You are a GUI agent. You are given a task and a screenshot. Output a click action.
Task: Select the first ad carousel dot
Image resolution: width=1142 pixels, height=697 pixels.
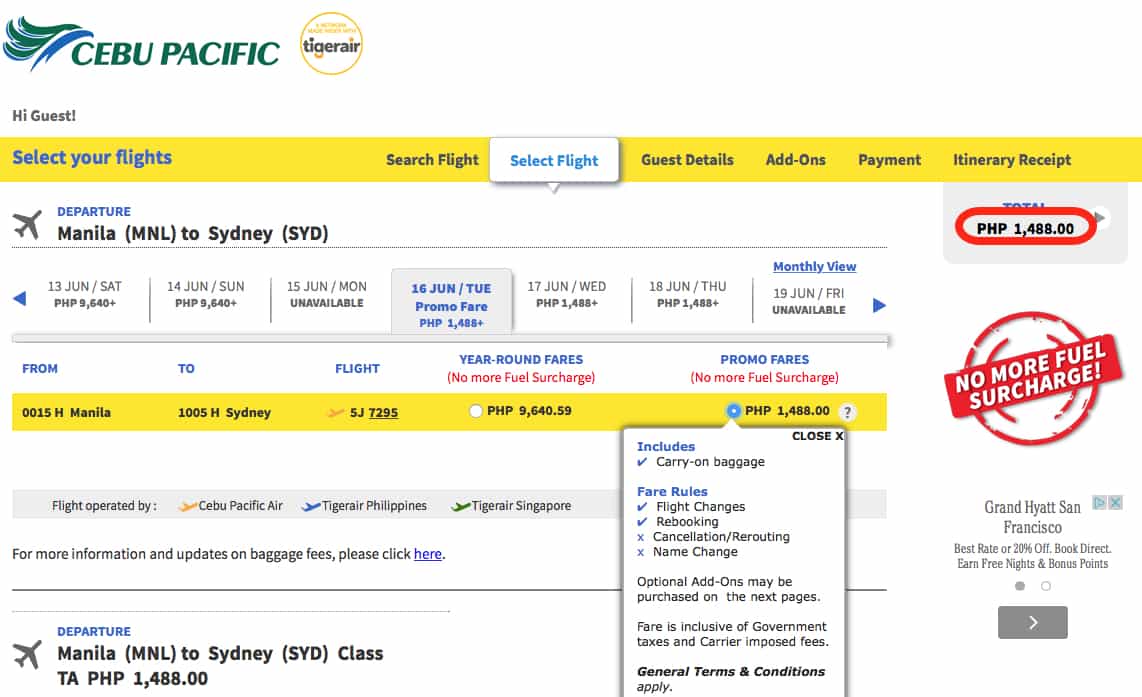[x=1020, y=586]
